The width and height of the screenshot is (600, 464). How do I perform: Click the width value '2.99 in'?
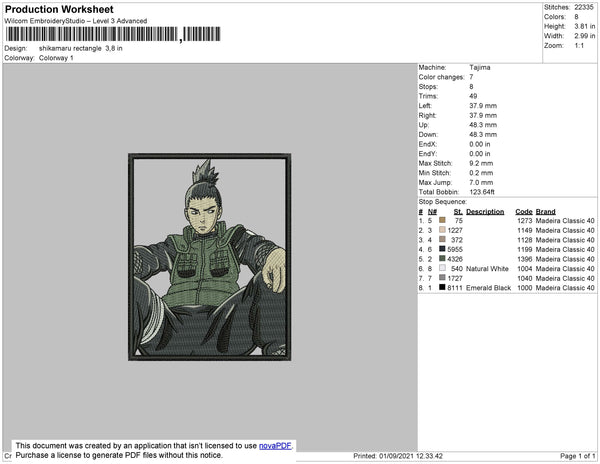(x=584, y=36)
